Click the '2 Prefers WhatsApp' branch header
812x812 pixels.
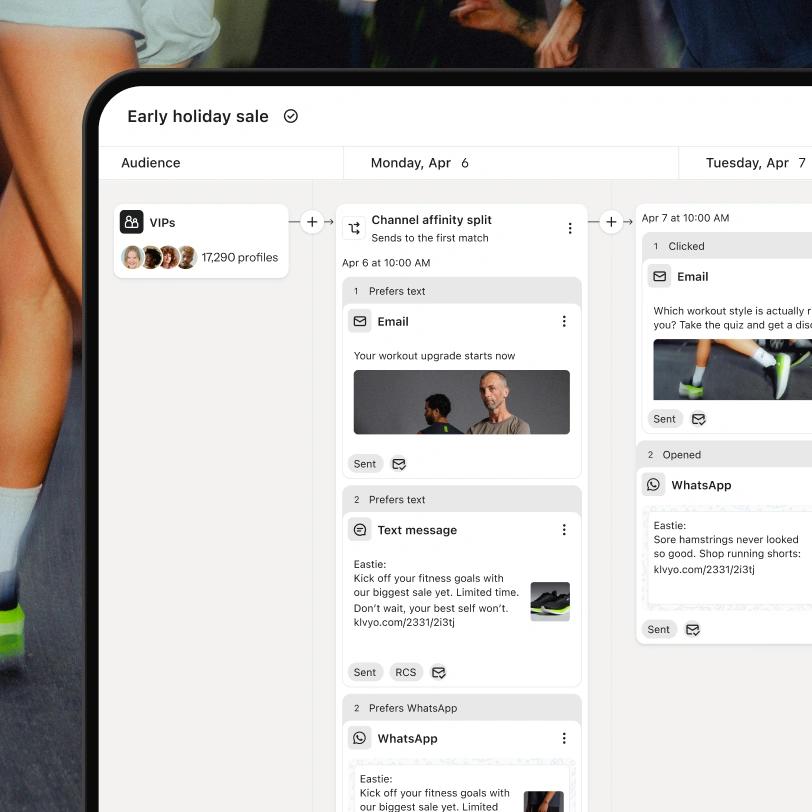[462, 708]
